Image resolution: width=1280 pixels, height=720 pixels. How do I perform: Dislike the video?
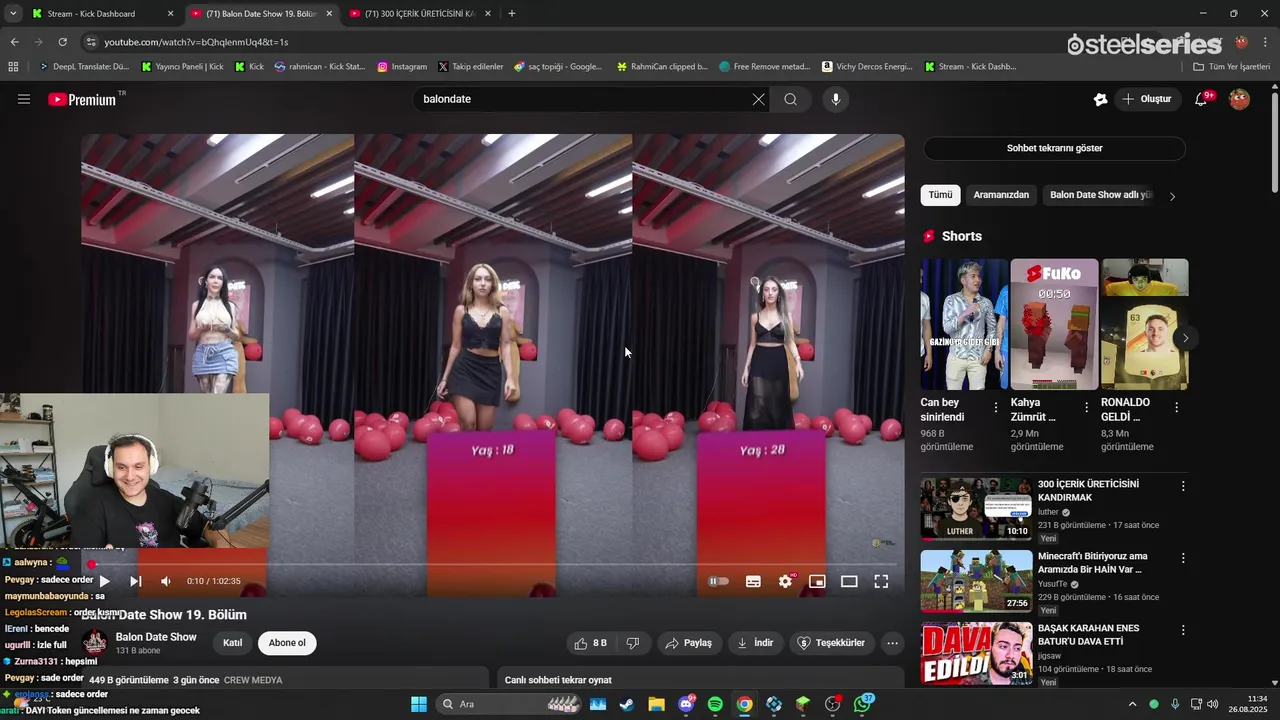(633, 643)
